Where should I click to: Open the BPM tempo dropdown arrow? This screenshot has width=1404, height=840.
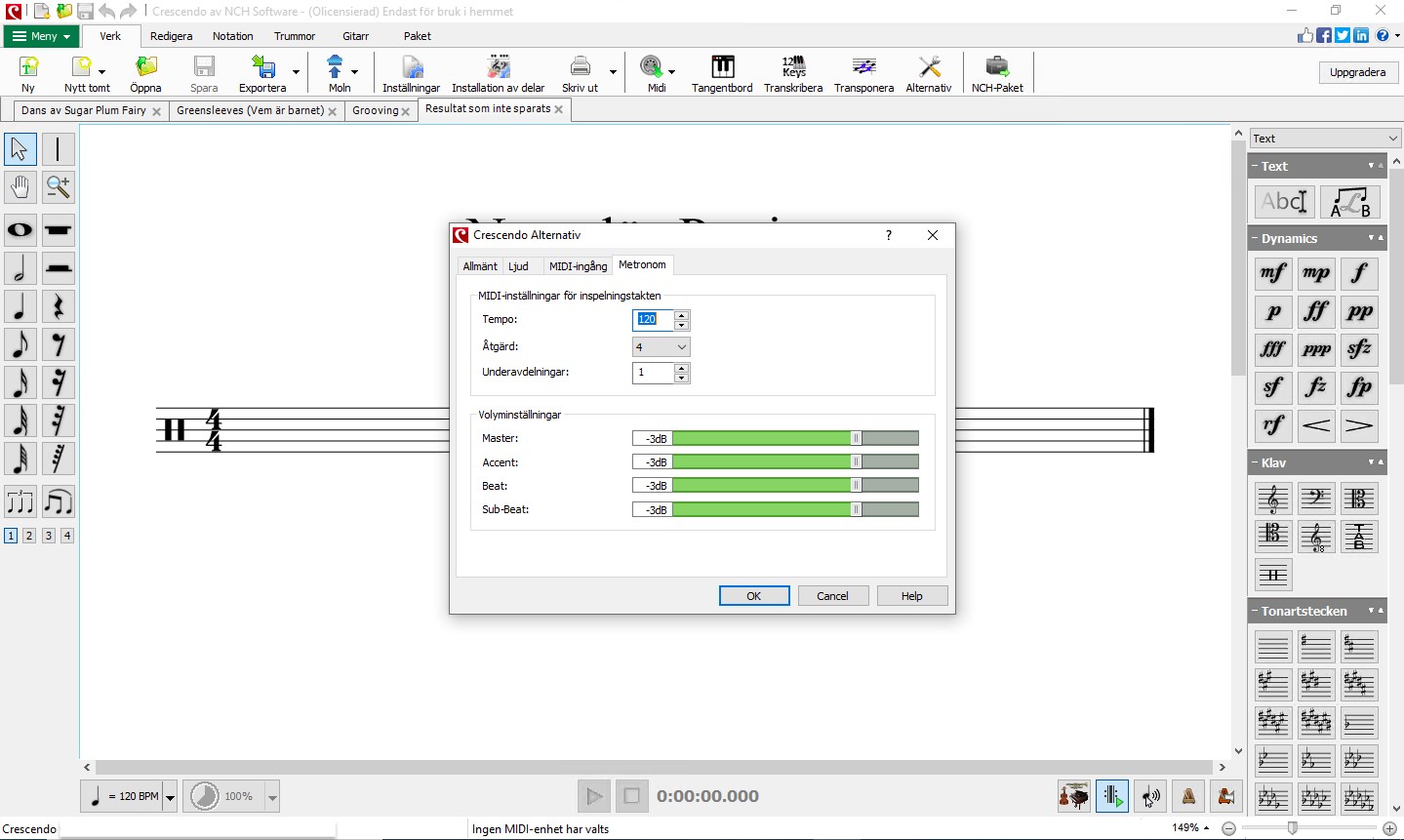click(x=170, y=797)
